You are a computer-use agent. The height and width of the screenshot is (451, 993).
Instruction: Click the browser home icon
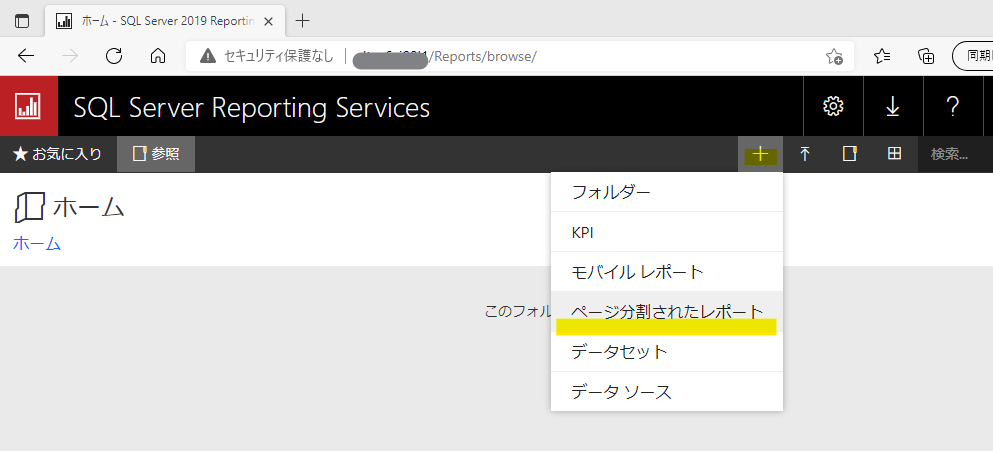(x=157, y=56)
